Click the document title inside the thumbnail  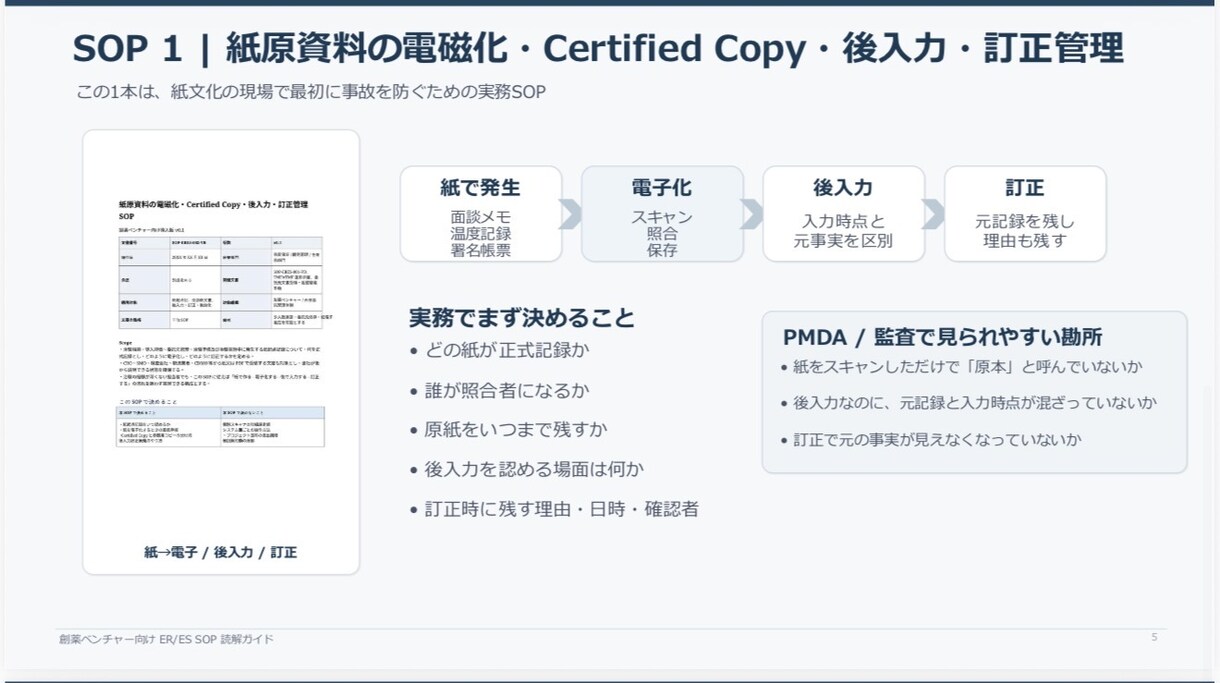click(x=213, y=209)
